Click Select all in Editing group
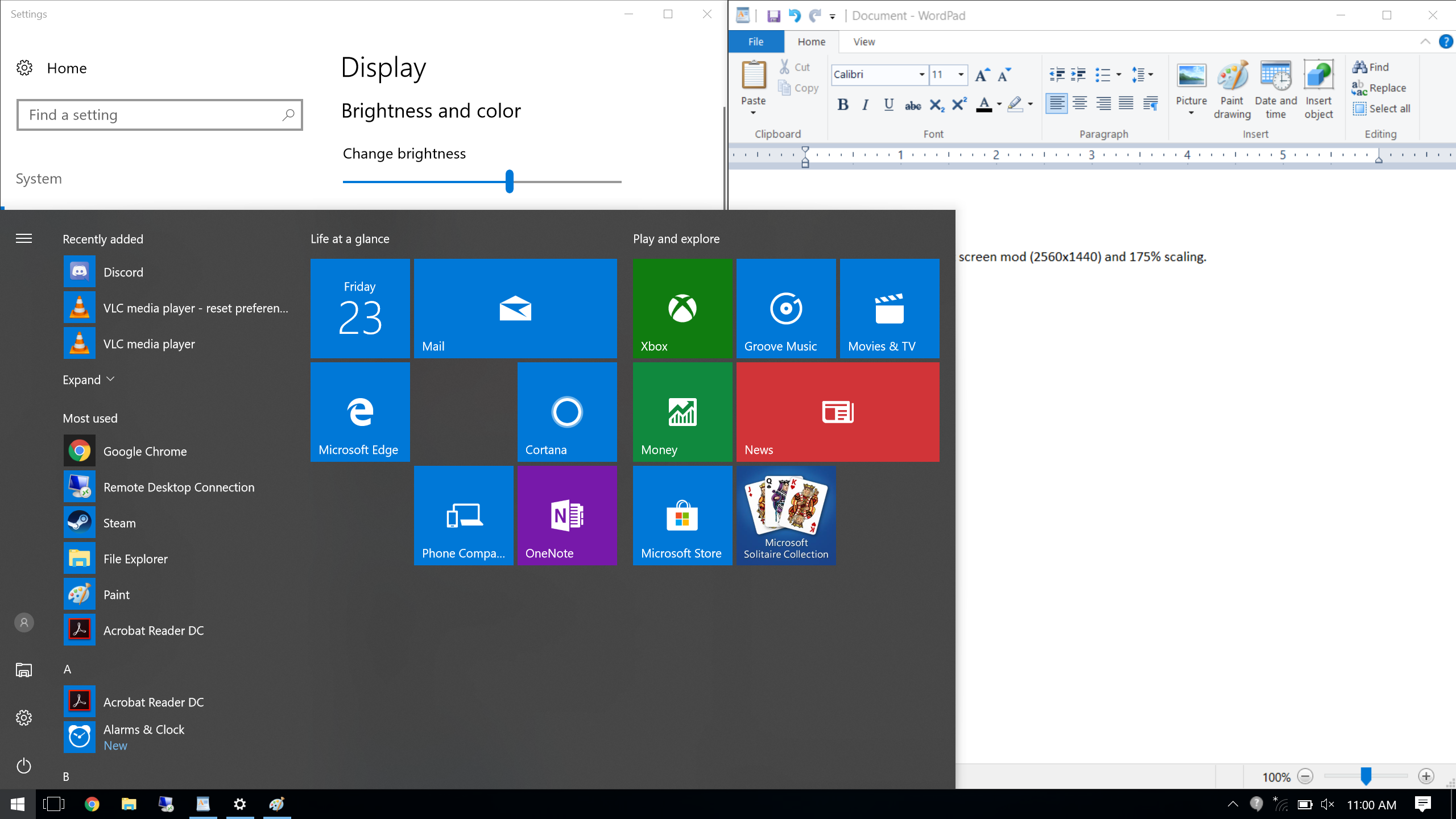1456x819 pixels. pos(1382,109)
